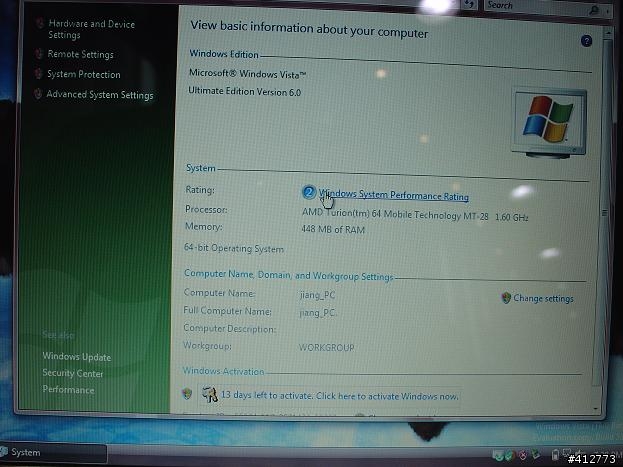Open Windows Update in See also
623x467 pixels.
[x=77, y=357]
